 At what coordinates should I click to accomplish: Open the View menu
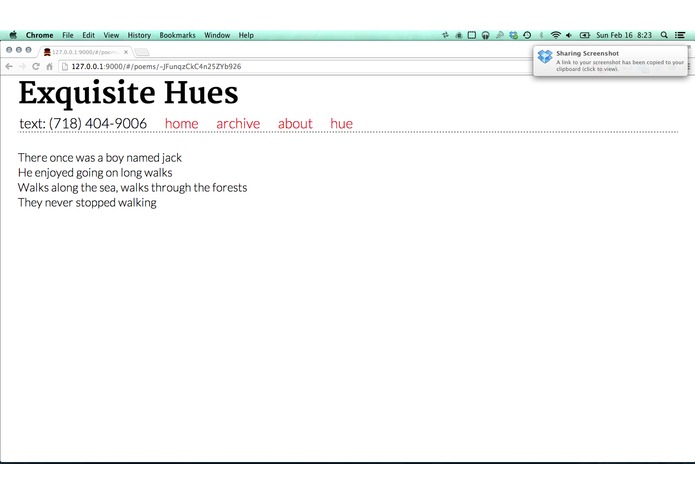tap(111, 35)
